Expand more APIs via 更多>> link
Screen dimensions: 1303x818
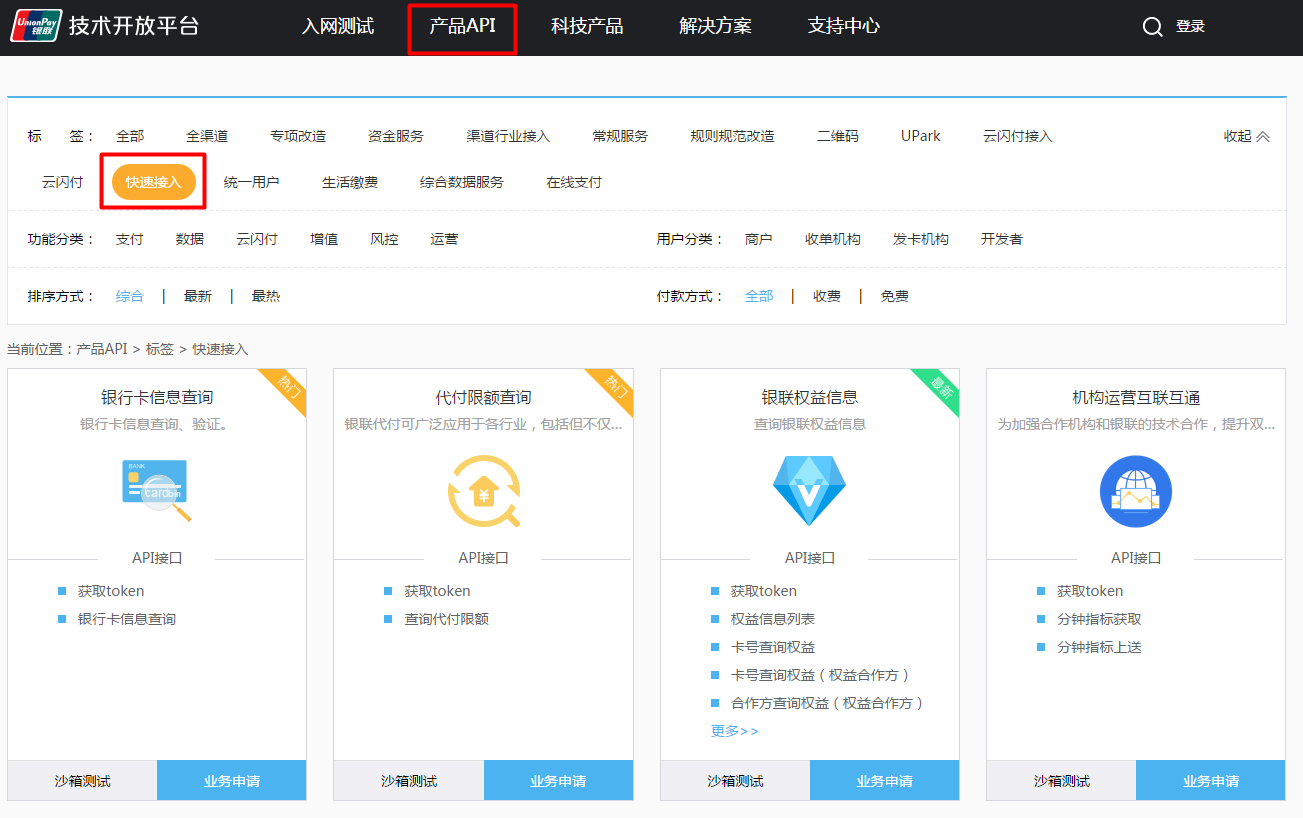pos(734,731)
